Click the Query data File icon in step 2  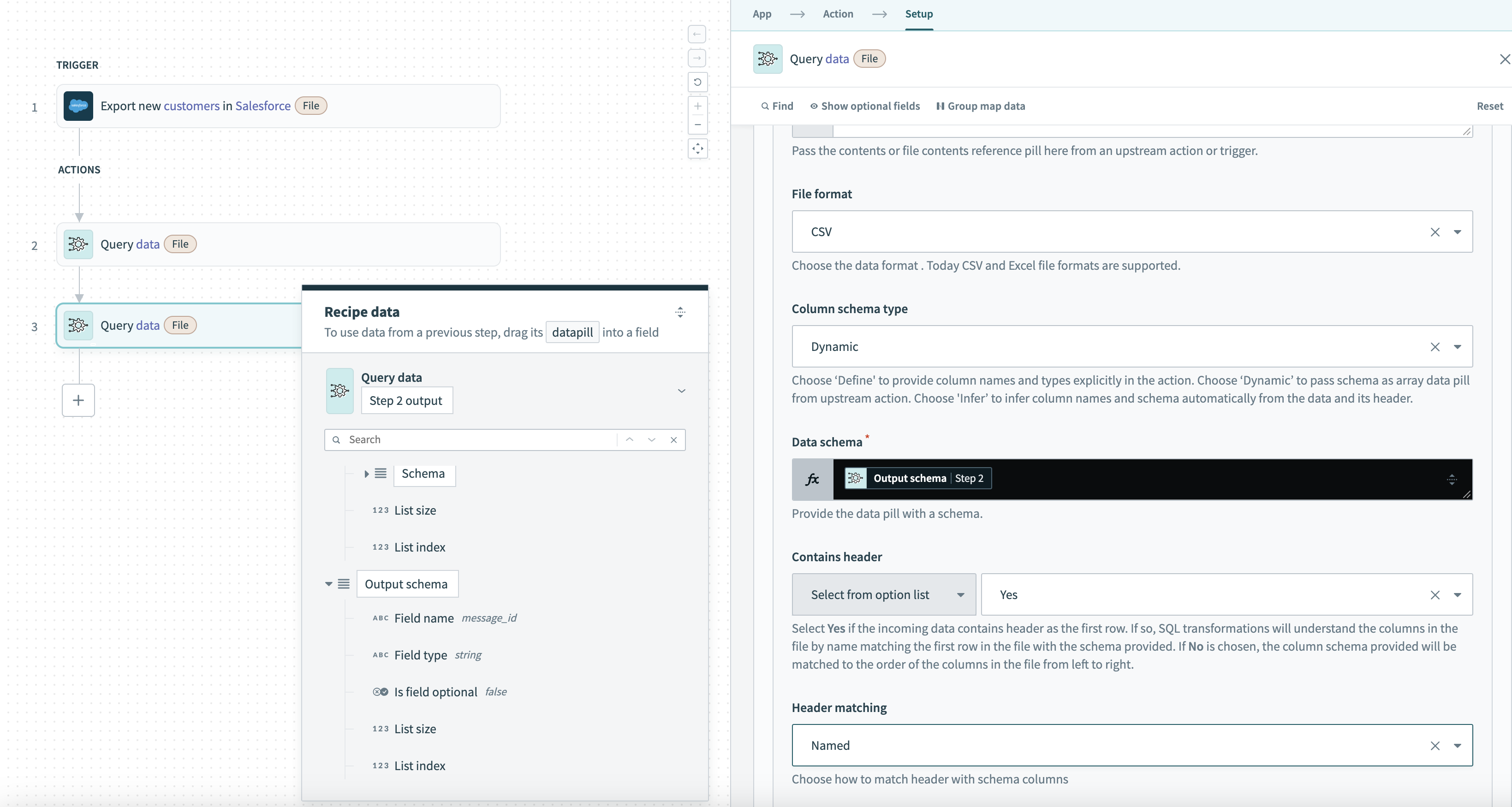point(78,243)
